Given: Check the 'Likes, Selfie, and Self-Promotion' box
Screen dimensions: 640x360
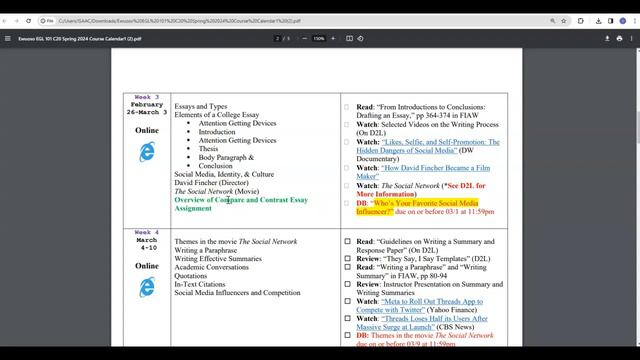Looking at the screenshot, I should pyautogui.click(x=347, y=142).
